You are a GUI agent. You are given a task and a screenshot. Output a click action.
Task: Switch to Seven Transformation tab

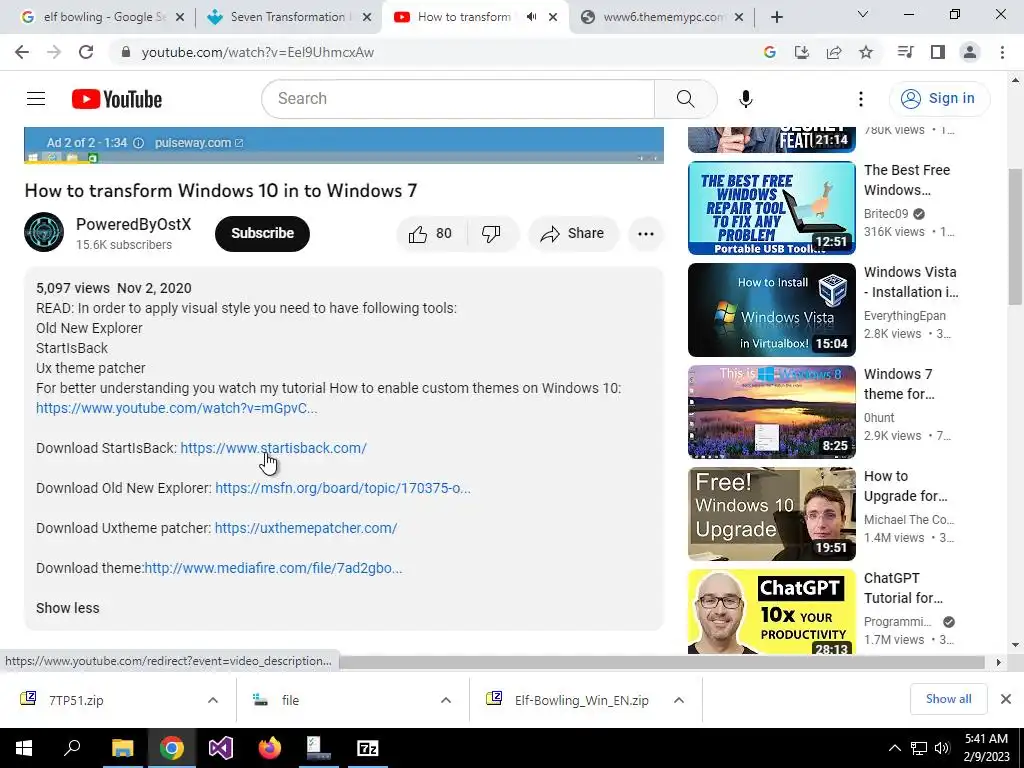click(x=289, y=17)
